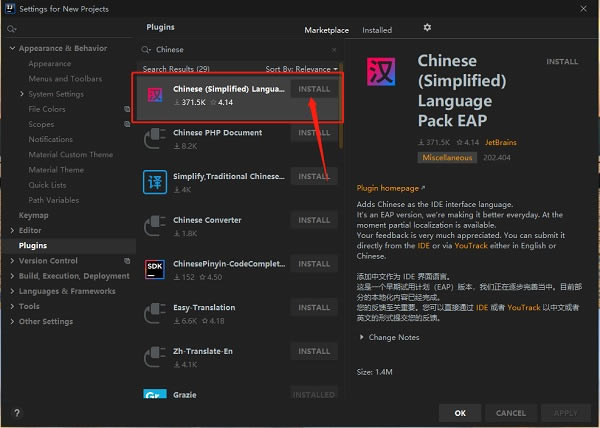Open Keymap settings
The height and width of the screenshot is (428, 600).
[33, 215]
